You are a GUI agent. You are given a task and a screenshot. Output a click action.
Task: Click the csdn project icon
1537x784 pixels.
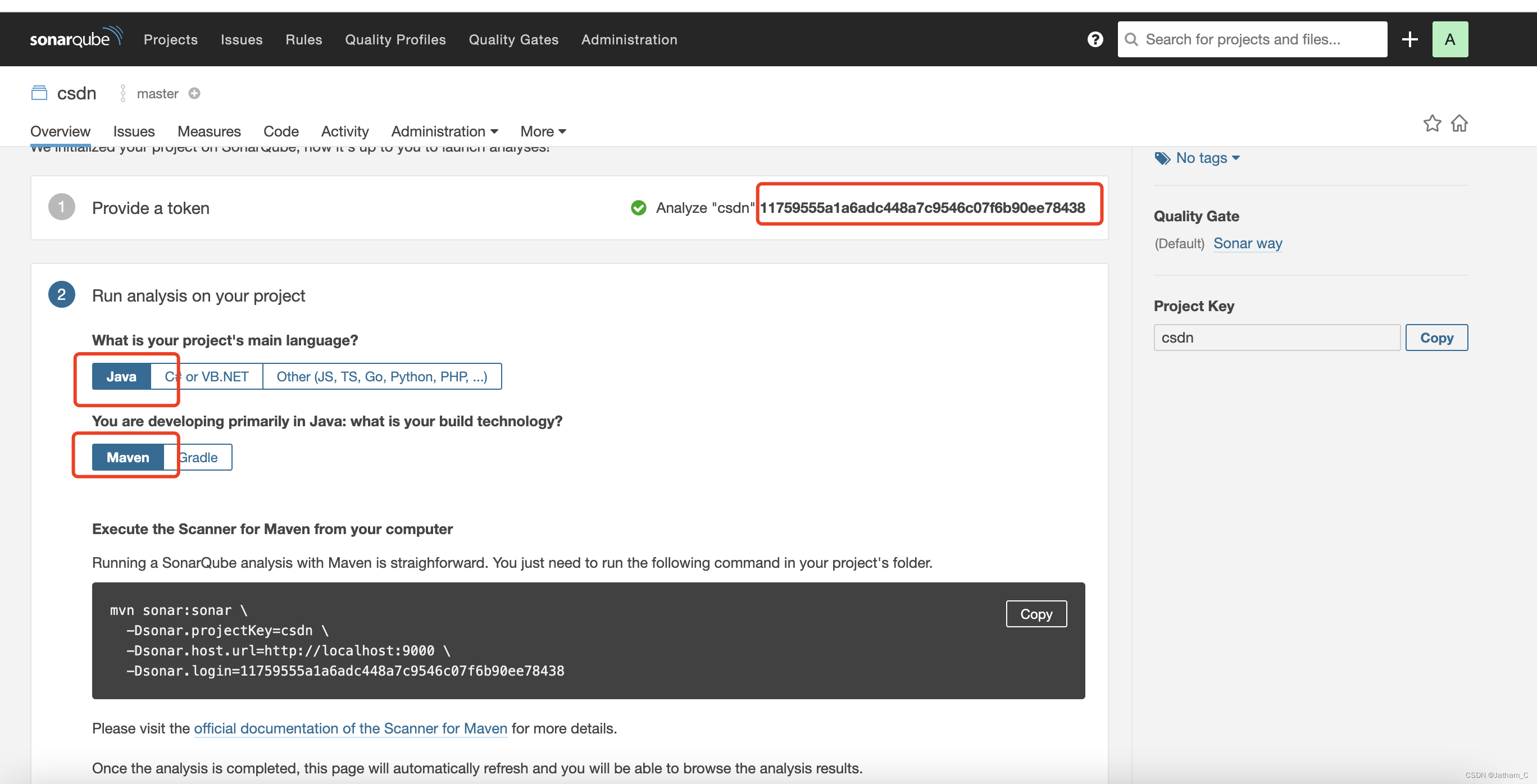click(39, 93)
